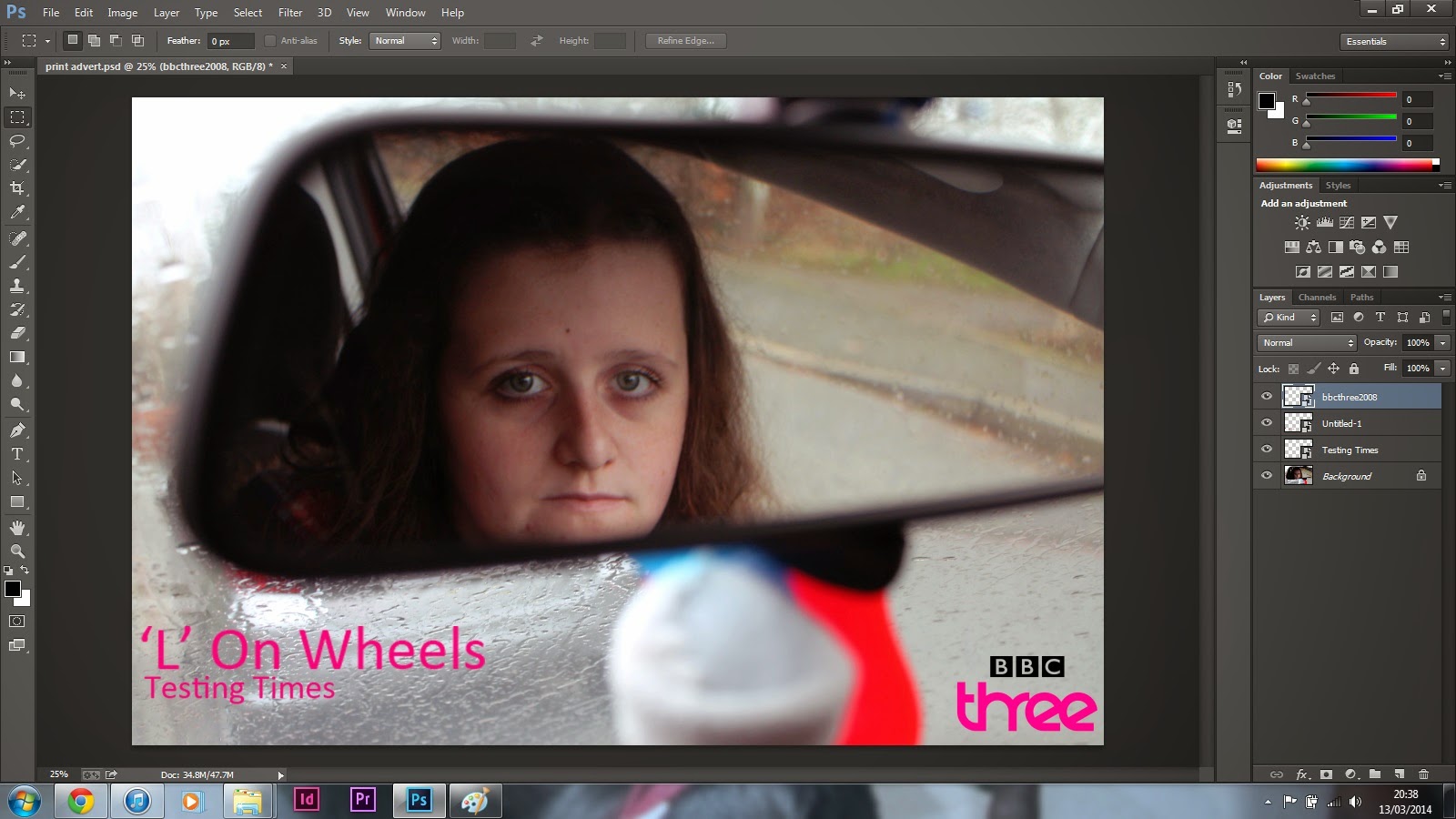Screen dimensions: 1456x819
Task: Select the Quick Selection tool
Action: click(x=17, y=165)
